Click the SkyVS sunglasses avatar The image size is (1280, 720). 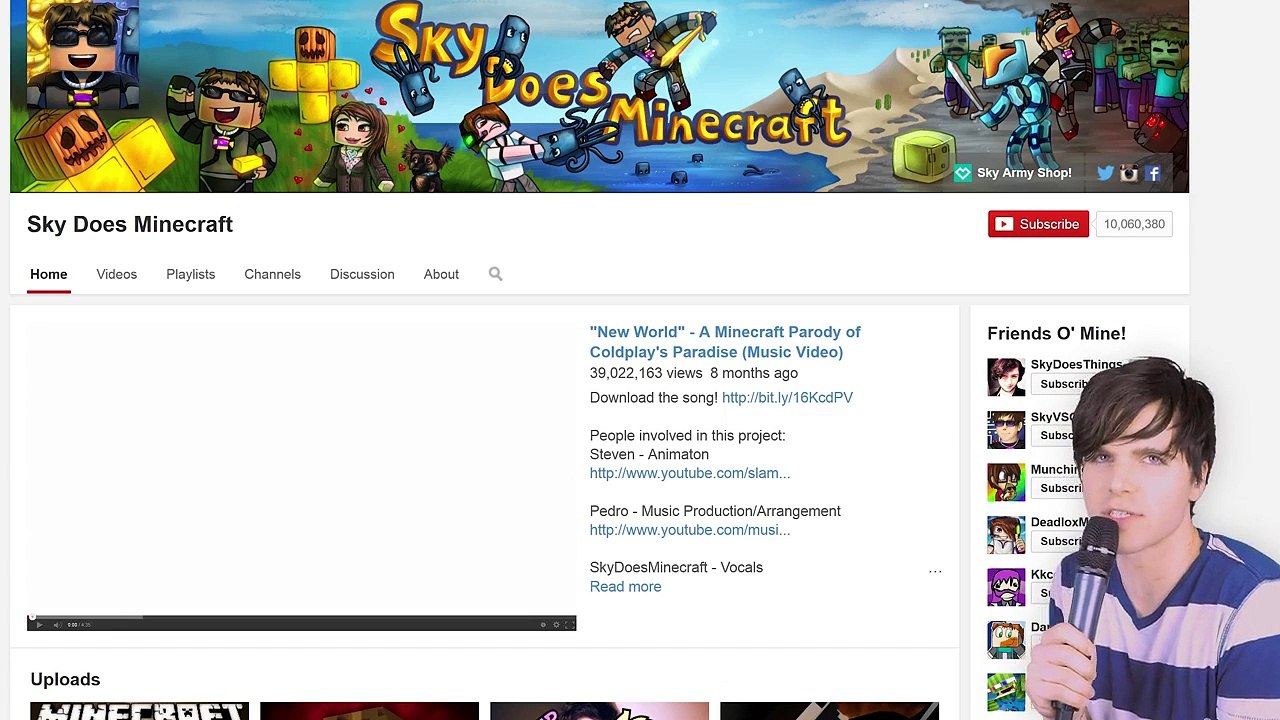click(1006, 430)
